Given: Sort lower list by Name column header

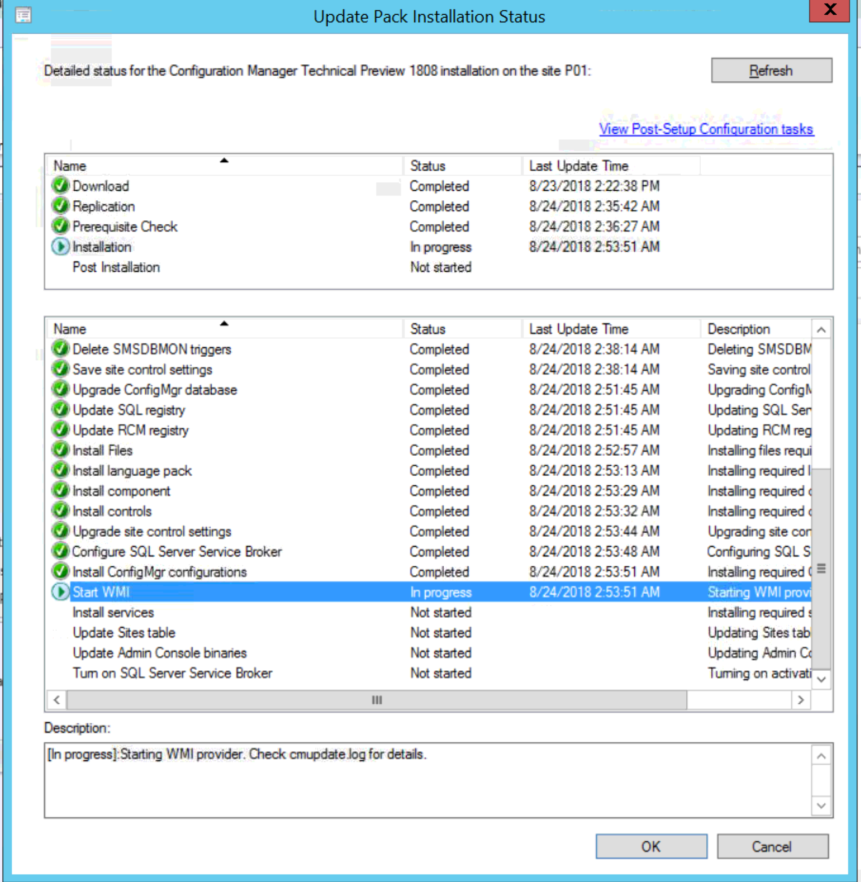Looking at the screenshot, I should pyautogui.click(x=225, y=328).
